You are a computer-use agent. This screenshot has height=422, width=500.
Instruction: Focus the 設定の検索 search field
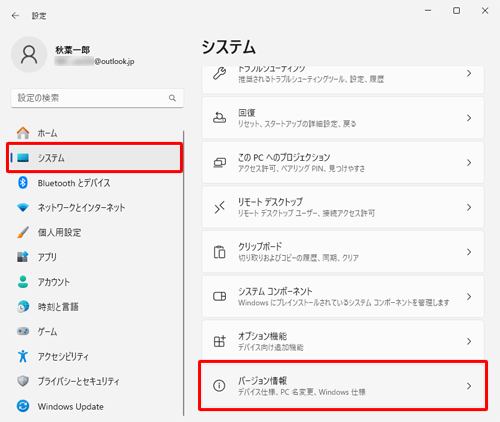(97, 98)
